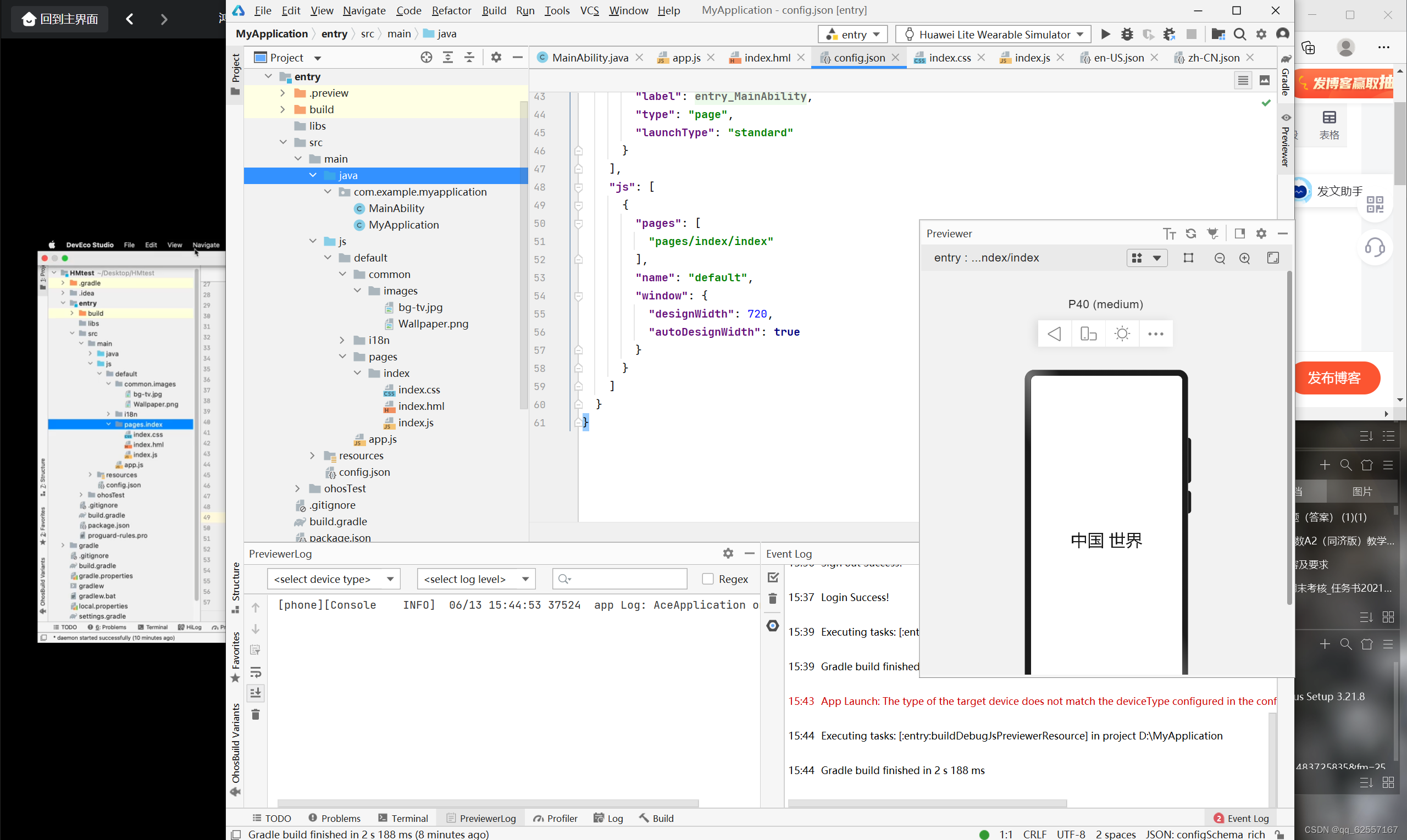Click the 发布博客 button
Image resolution: width=1407 pixels, height=840 pixels.
coord(1333,377)
